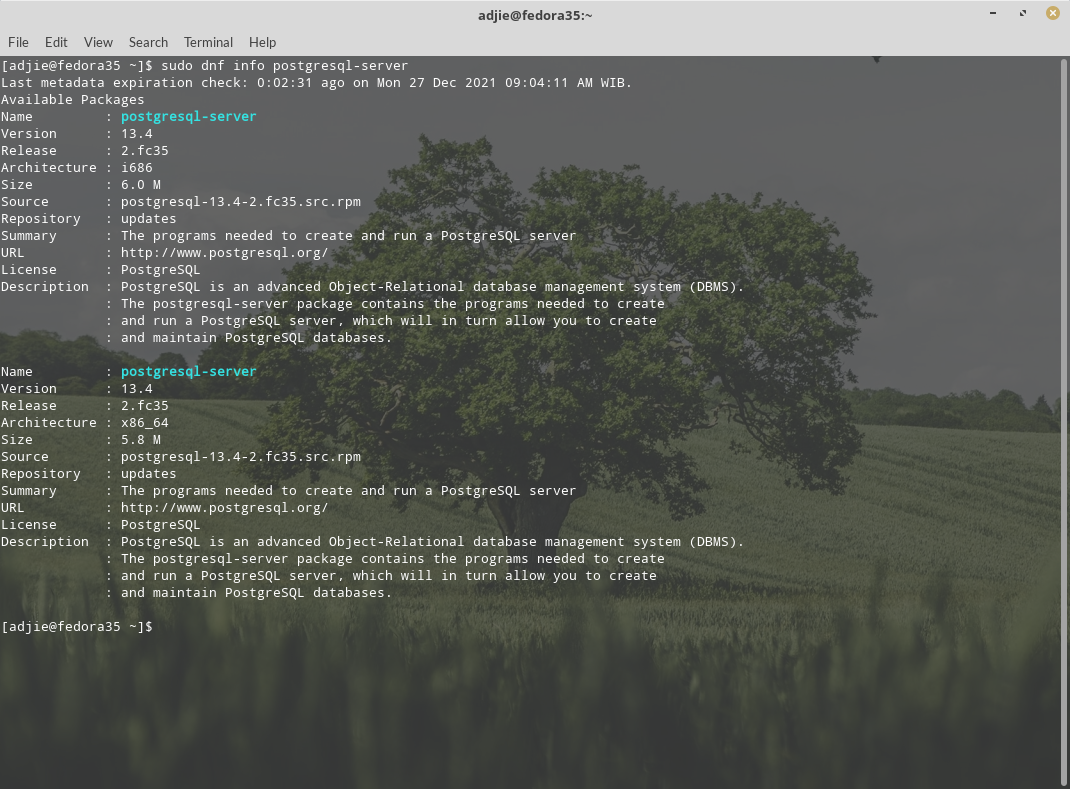Click the 'updates' repository value in the i686 block
This screenshot has width=1070, height=789.
(x=148, y=218)
